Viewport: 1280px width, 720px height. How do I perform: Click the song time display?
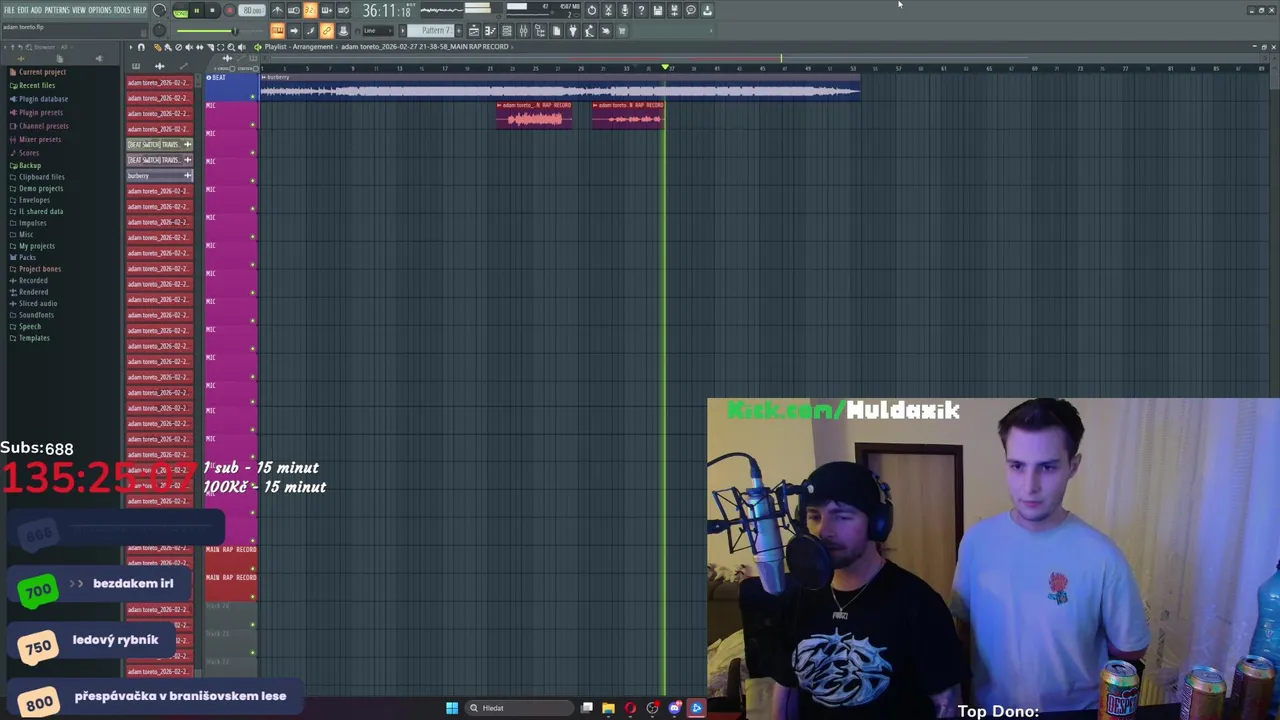click(386, 11)
